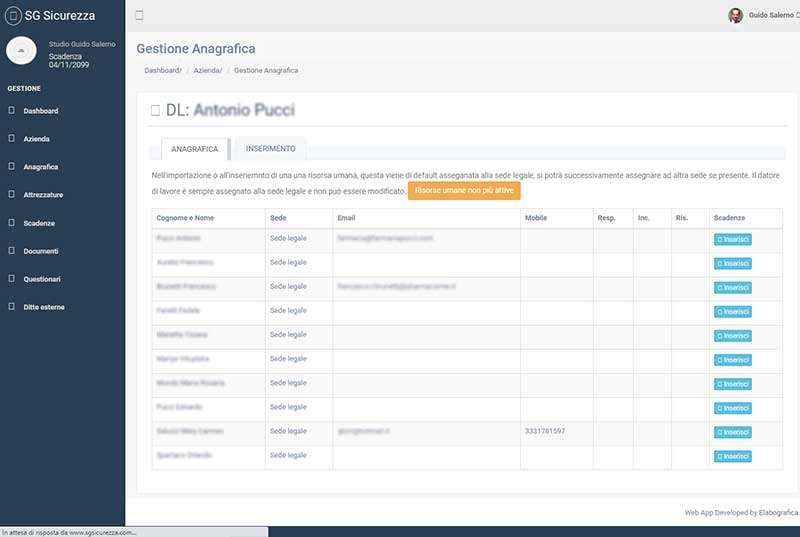Click Risorse umane non più attive button
Screen dimensions: 800x537
464,190
